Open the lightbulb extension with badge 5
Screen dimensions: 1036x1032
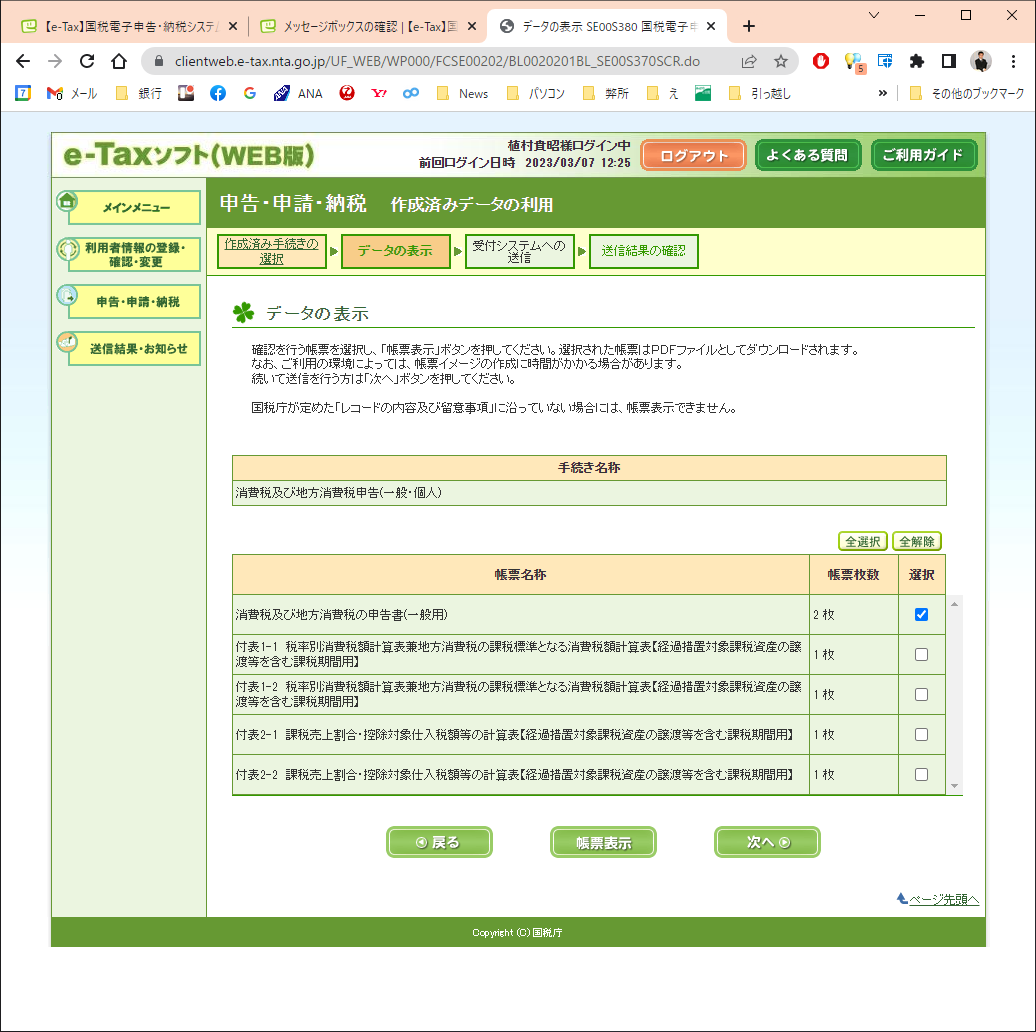tap(854, 62)
